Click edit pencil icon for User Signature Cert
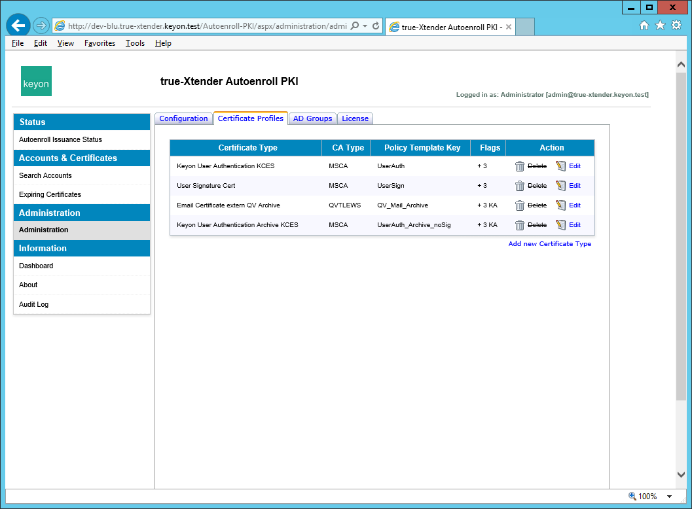The width and height of the screenshot is (692, 509). [x=560, y=185]
